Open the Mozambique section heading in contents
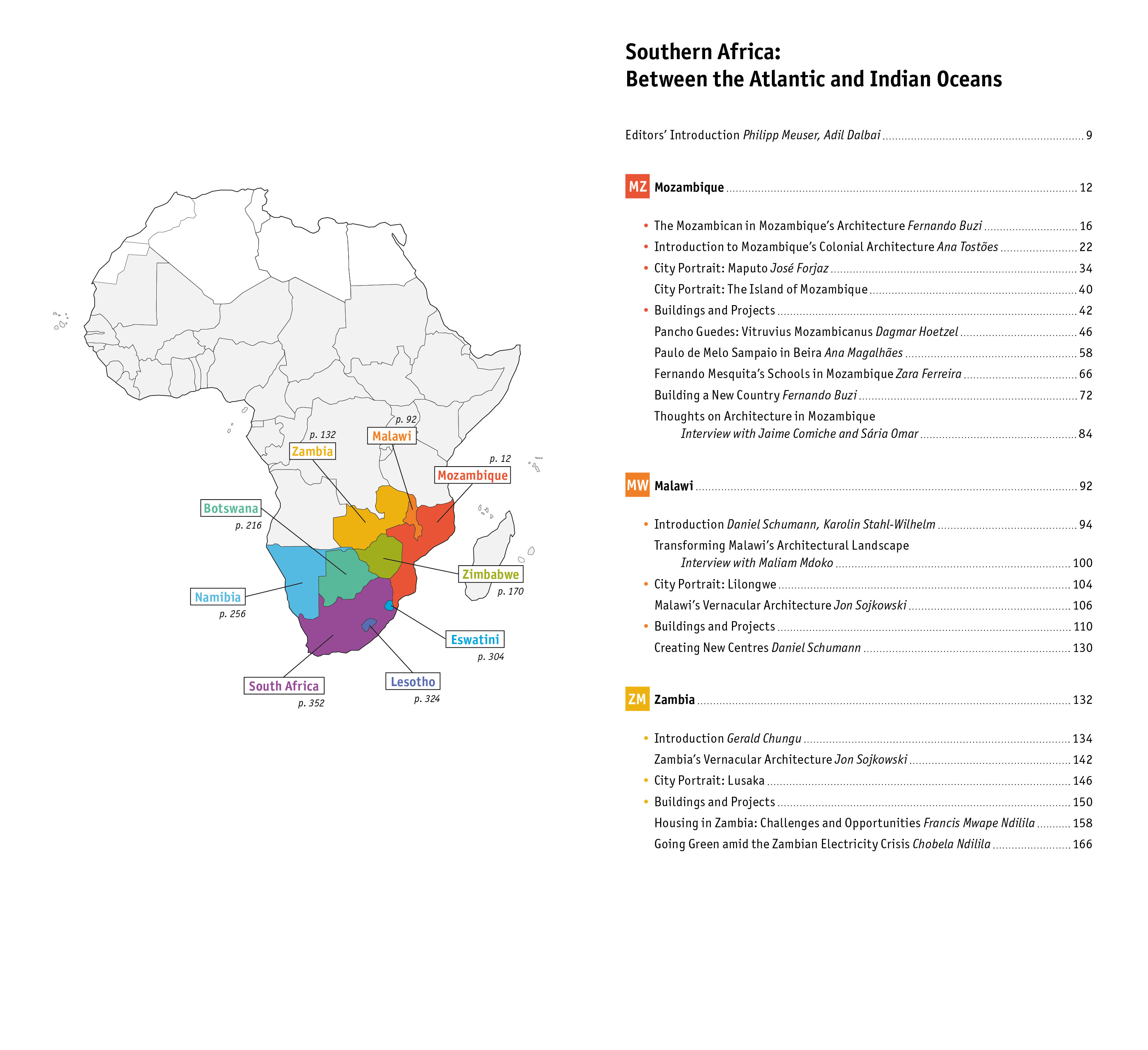Viewport: 1148px width, 1050px height. click(x=689, y=188)
